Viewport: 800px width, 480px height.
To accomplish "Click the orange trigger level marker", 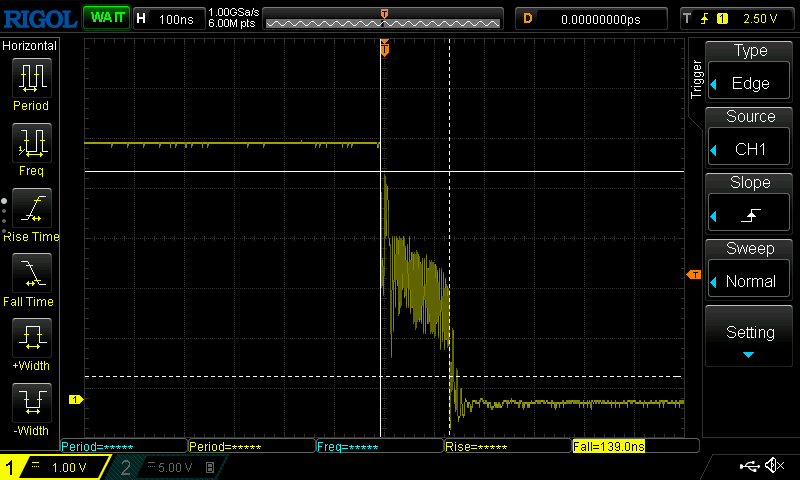I will (x=692, y=275).
